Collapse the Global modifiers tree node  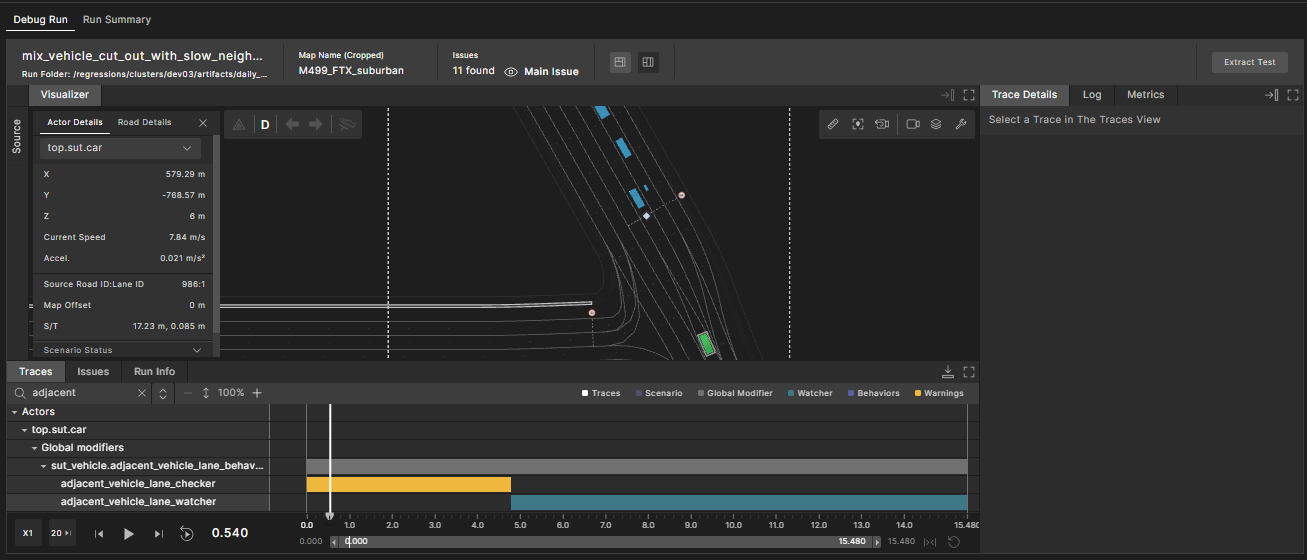35,448
